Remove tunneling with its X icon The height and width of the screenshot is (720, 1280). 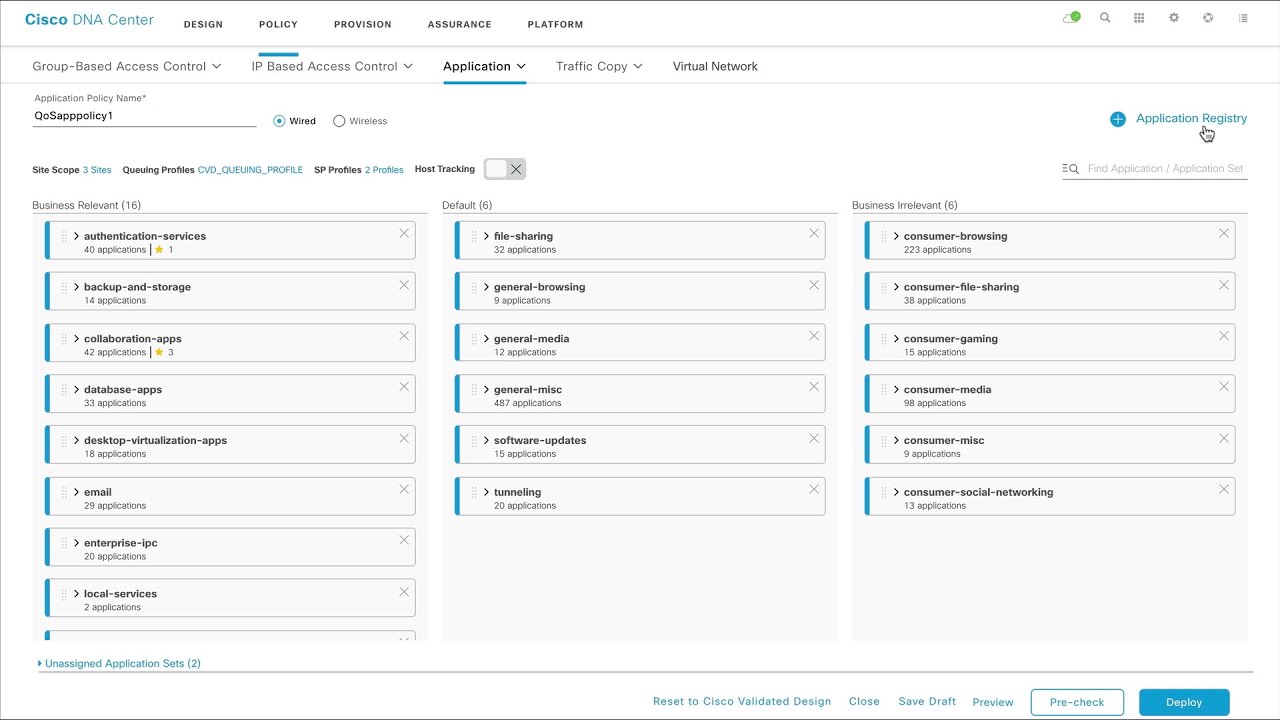tap(814, 489)
